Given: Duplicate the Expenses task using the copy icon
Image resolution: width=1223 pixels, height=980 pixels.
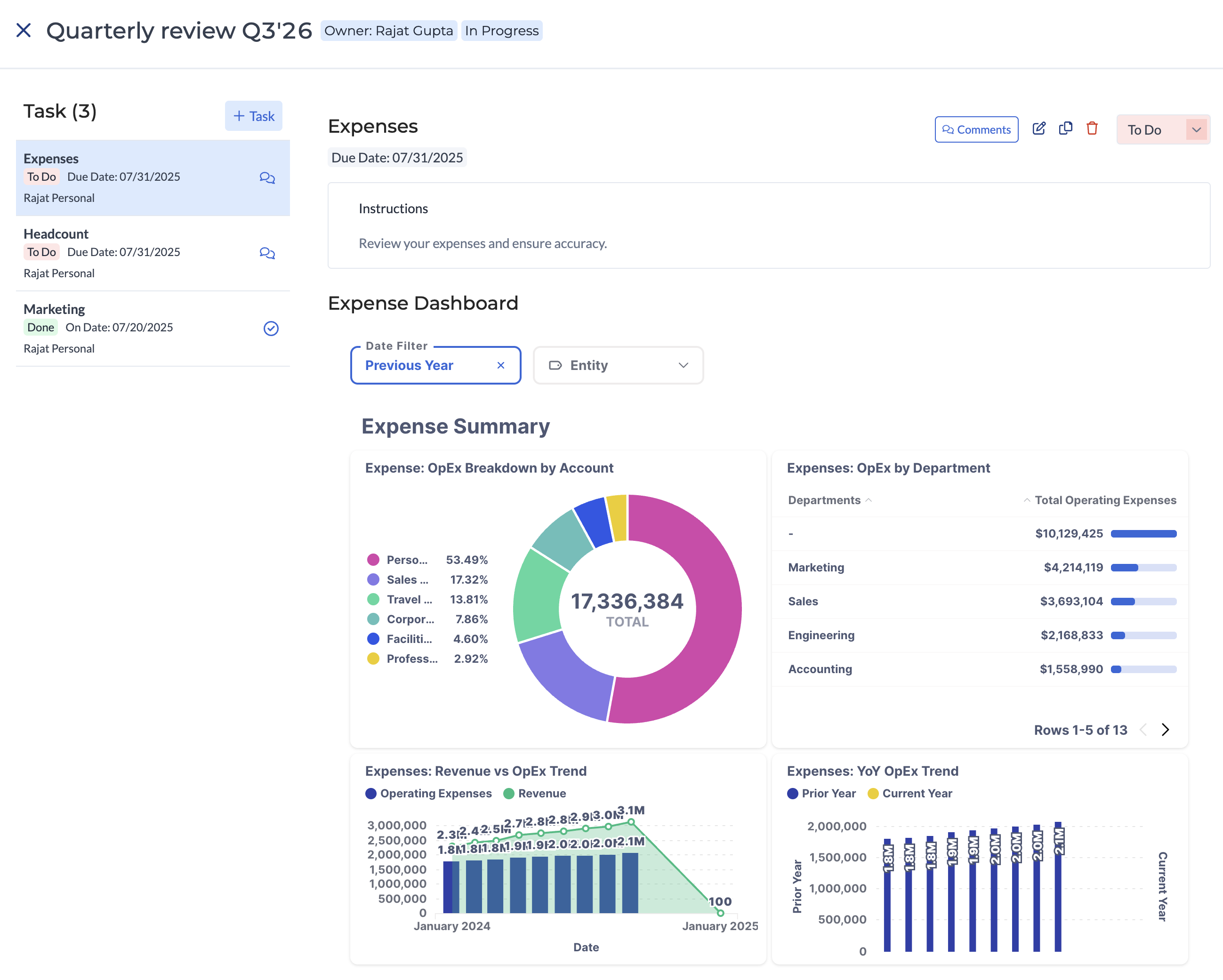Looking at the screenshot, I should 1066,129.
